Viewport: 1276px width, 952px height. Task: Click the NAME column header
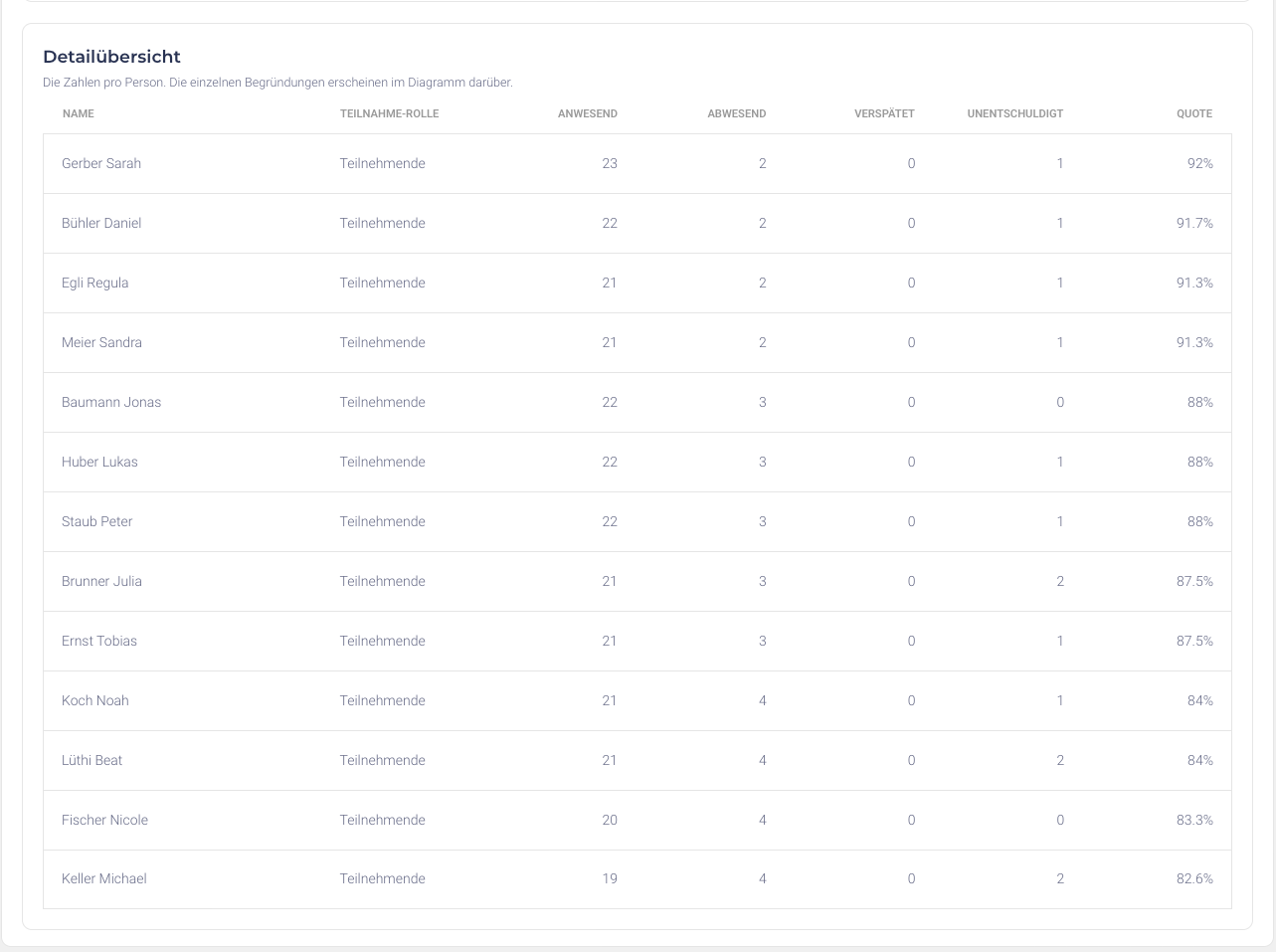[78, 113]
